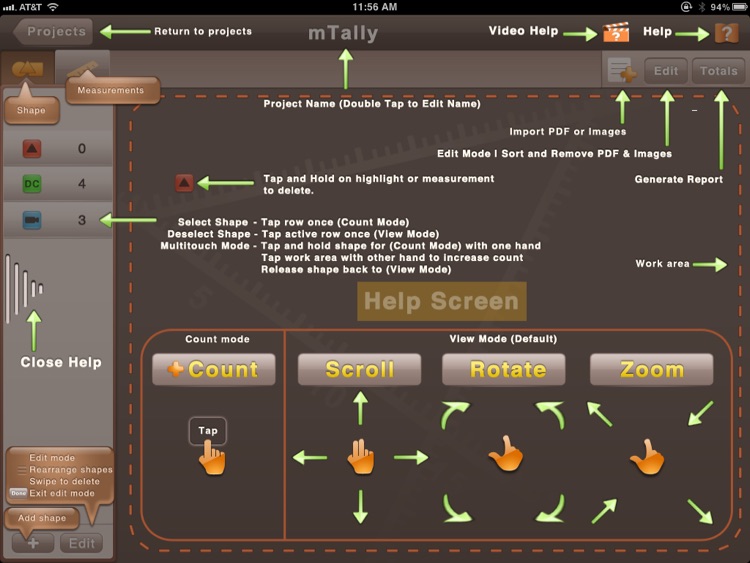Viewport: 750px width, 563px height.
Task: Click the Help Screen label
Action: (441, 301)
